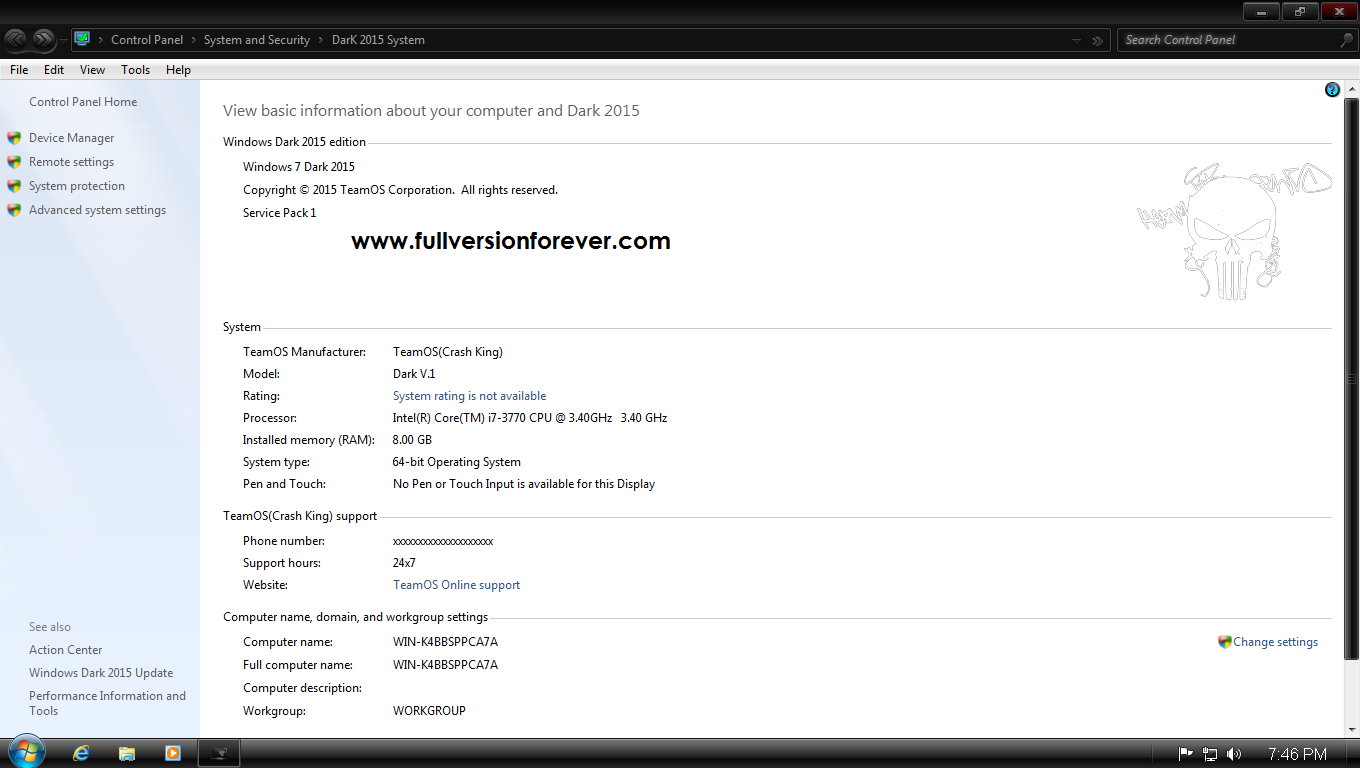Go back using the Back arrow button
1360x768 pixels.
(16, 40)
